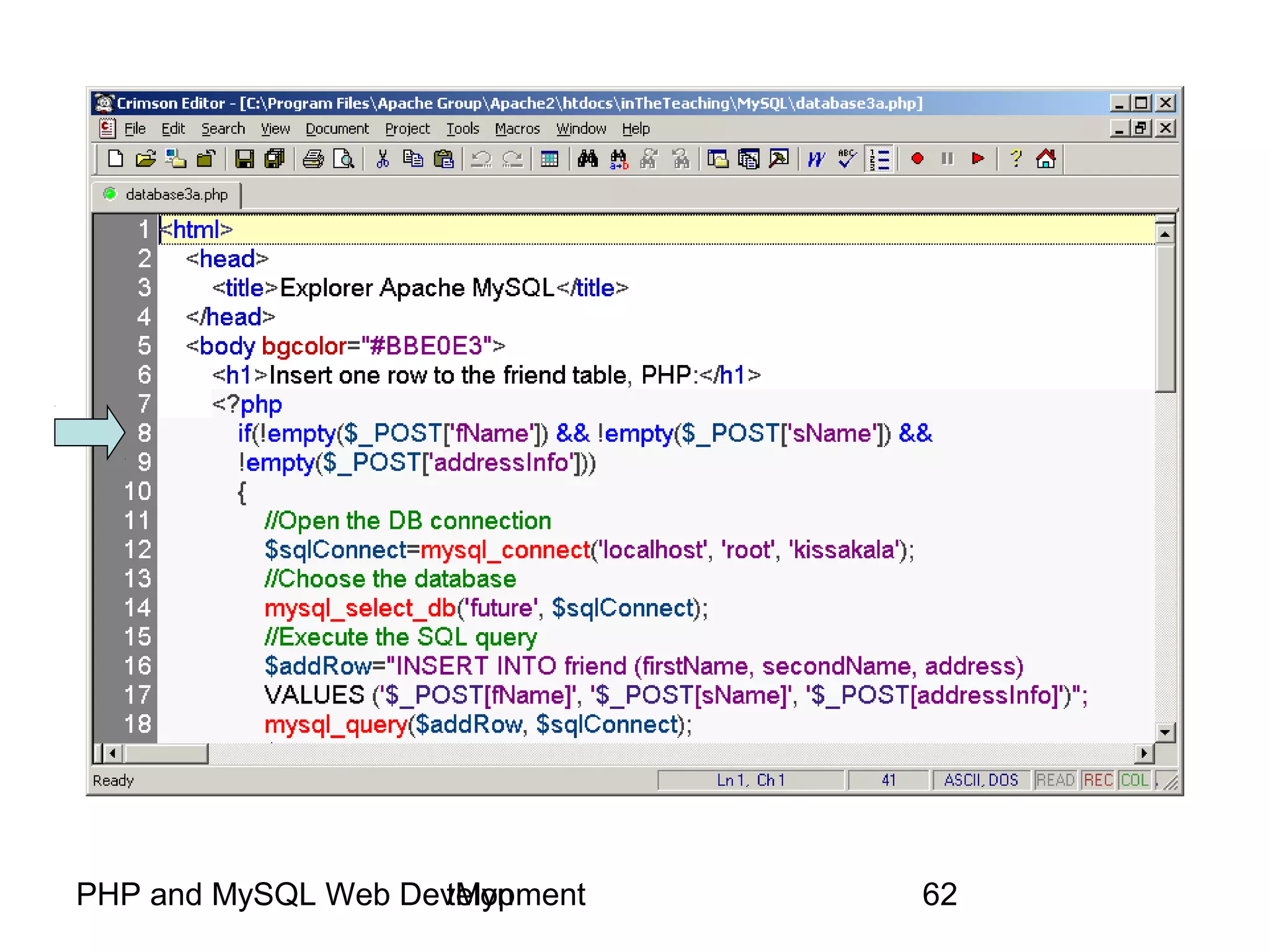
Task: Click the vertical scrollbar thumb
Action: tap(1165, 319)
